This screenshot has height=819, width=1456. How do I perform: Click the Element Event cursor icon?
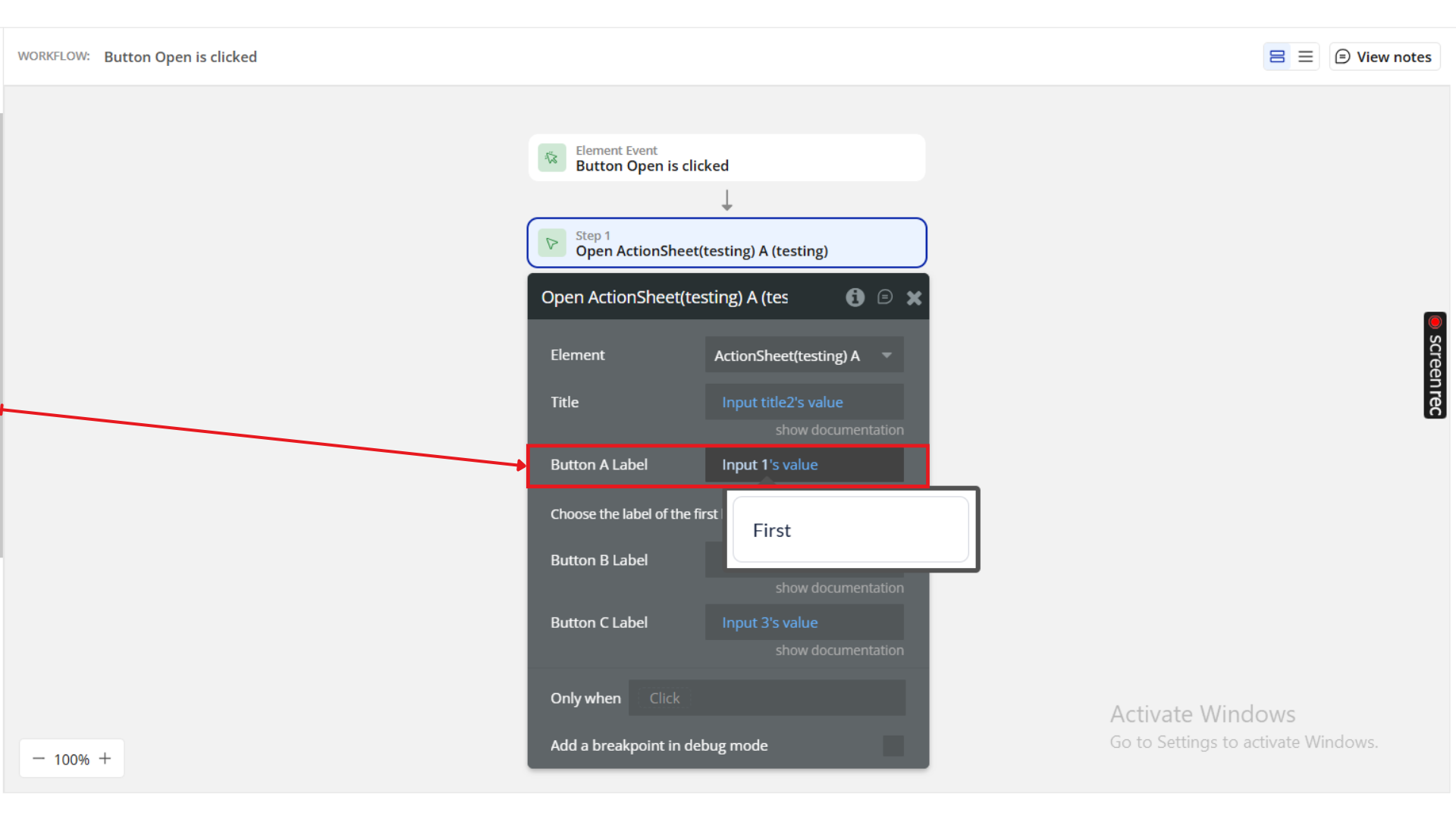pyautogui.click(x=552, y=158)
